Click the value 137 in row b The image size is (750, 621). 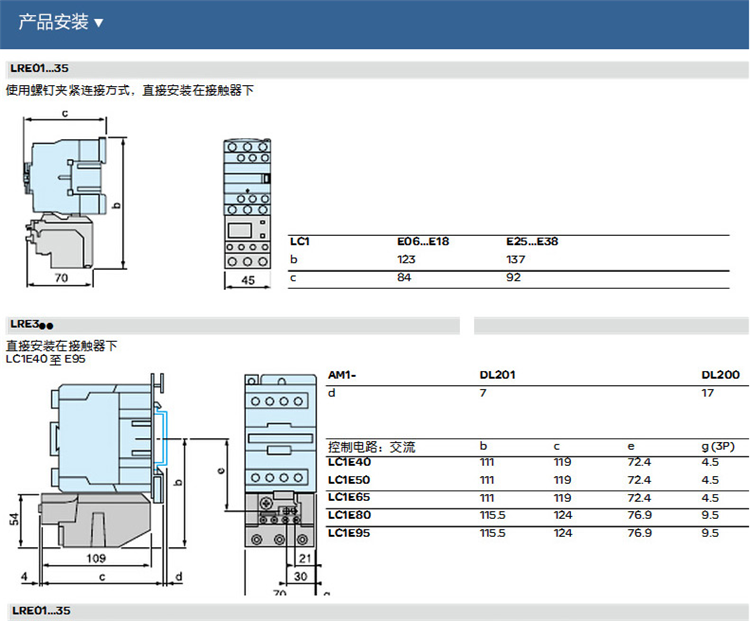[x=516, y=259]
